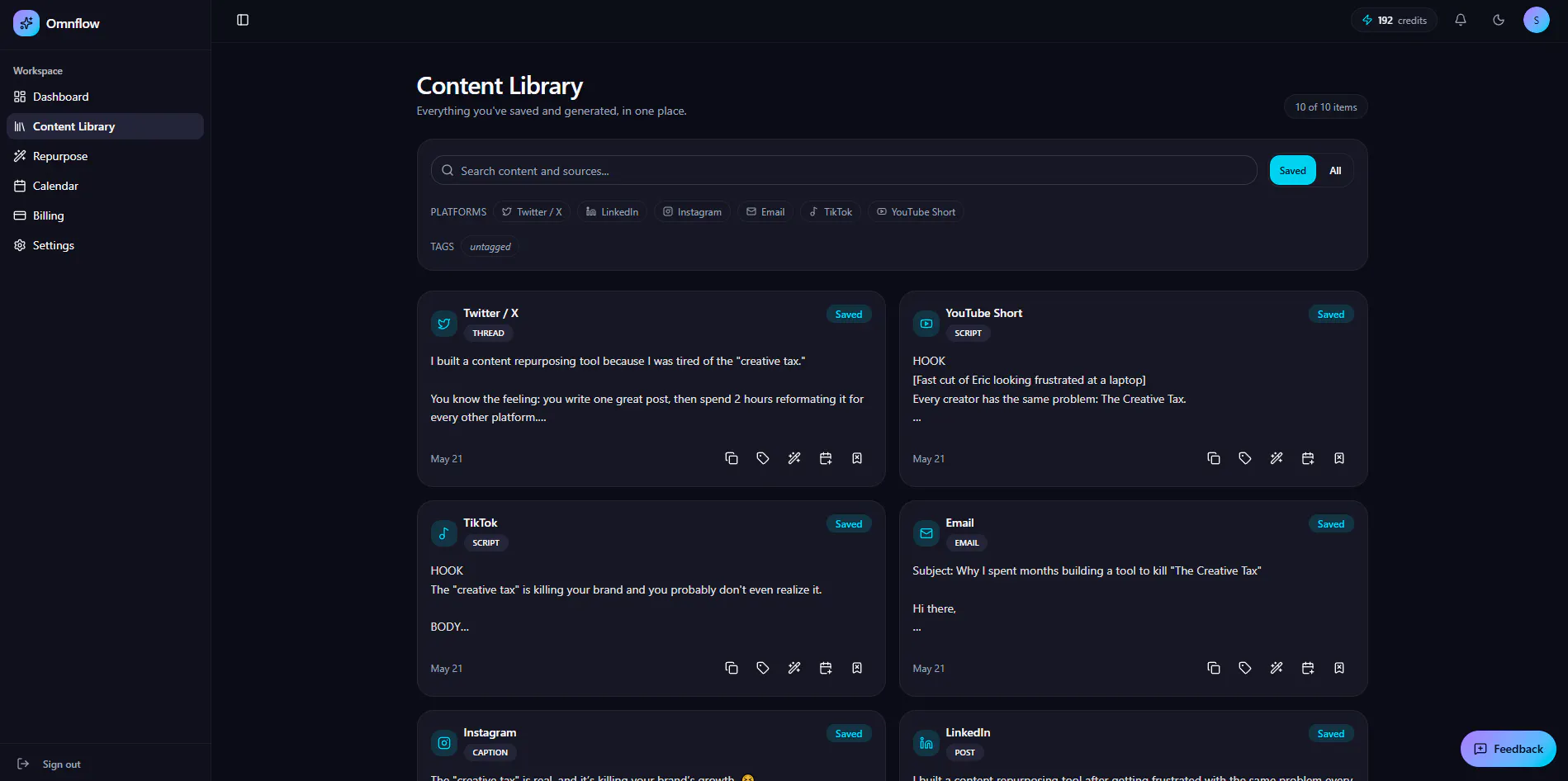
Task: Schedule the Twitter / X thread via the calendar icon
Action: (x=826, y=458)
